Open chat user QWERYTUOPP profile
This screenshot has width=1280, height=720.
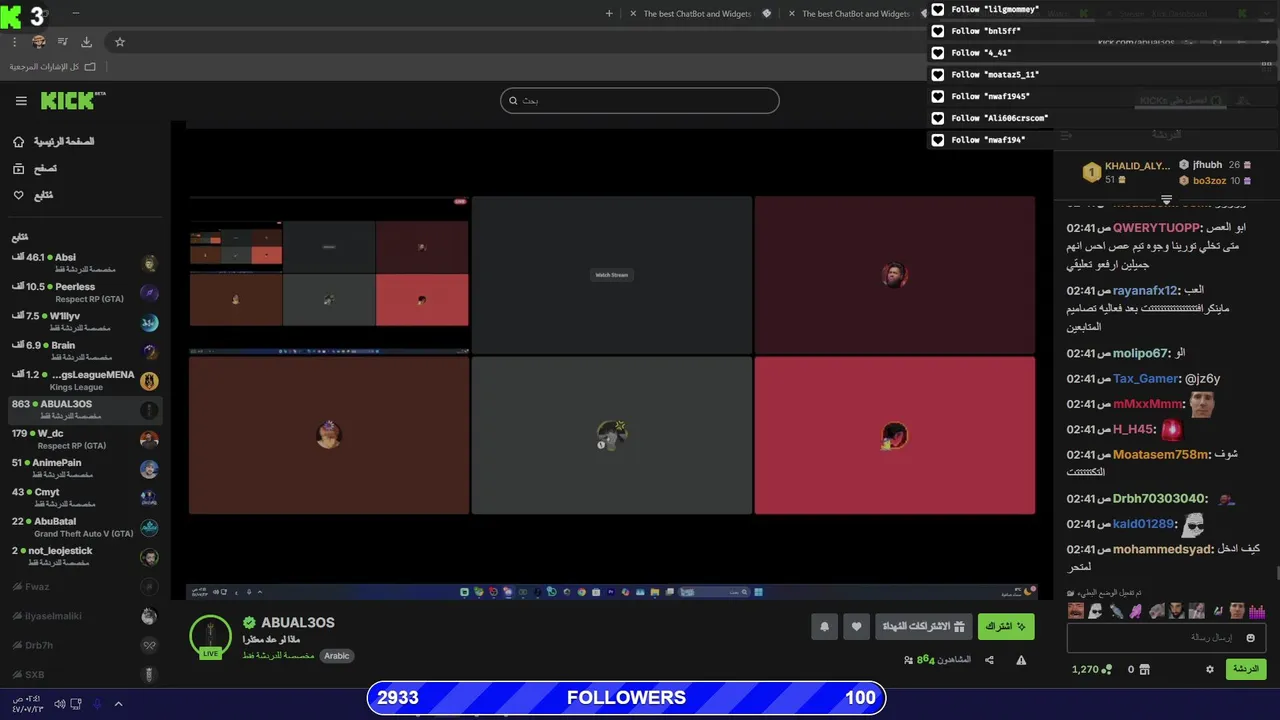(x=1156, y=228)
